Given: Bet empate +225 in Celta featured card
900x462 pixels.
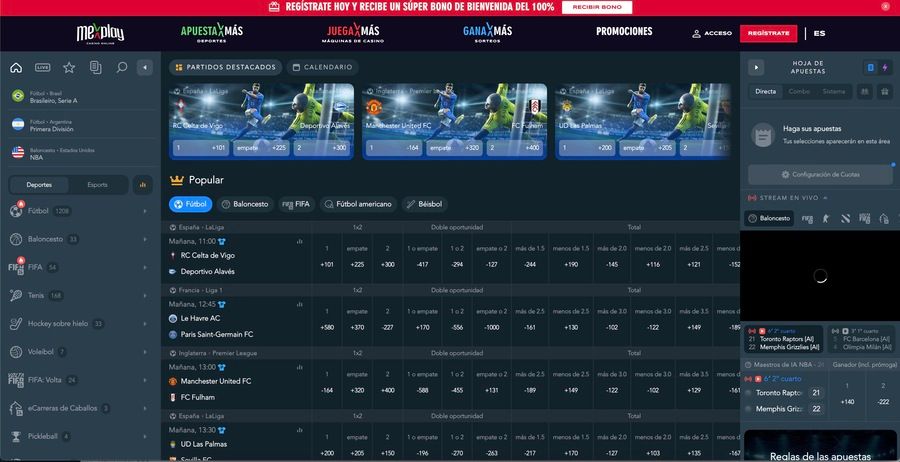Looking at the screenshot, I should [261, 148].
